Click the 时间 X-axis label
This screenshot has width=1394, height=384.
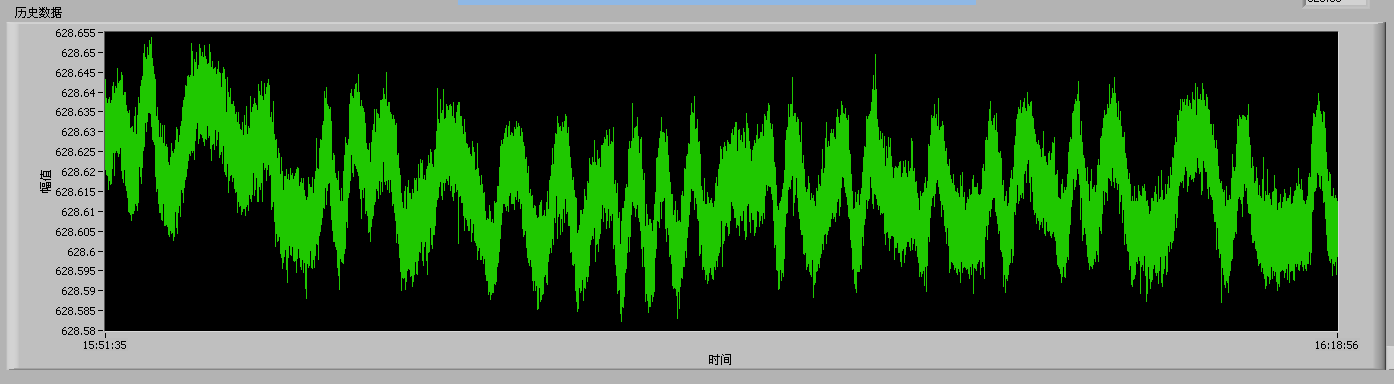(720, 359)
